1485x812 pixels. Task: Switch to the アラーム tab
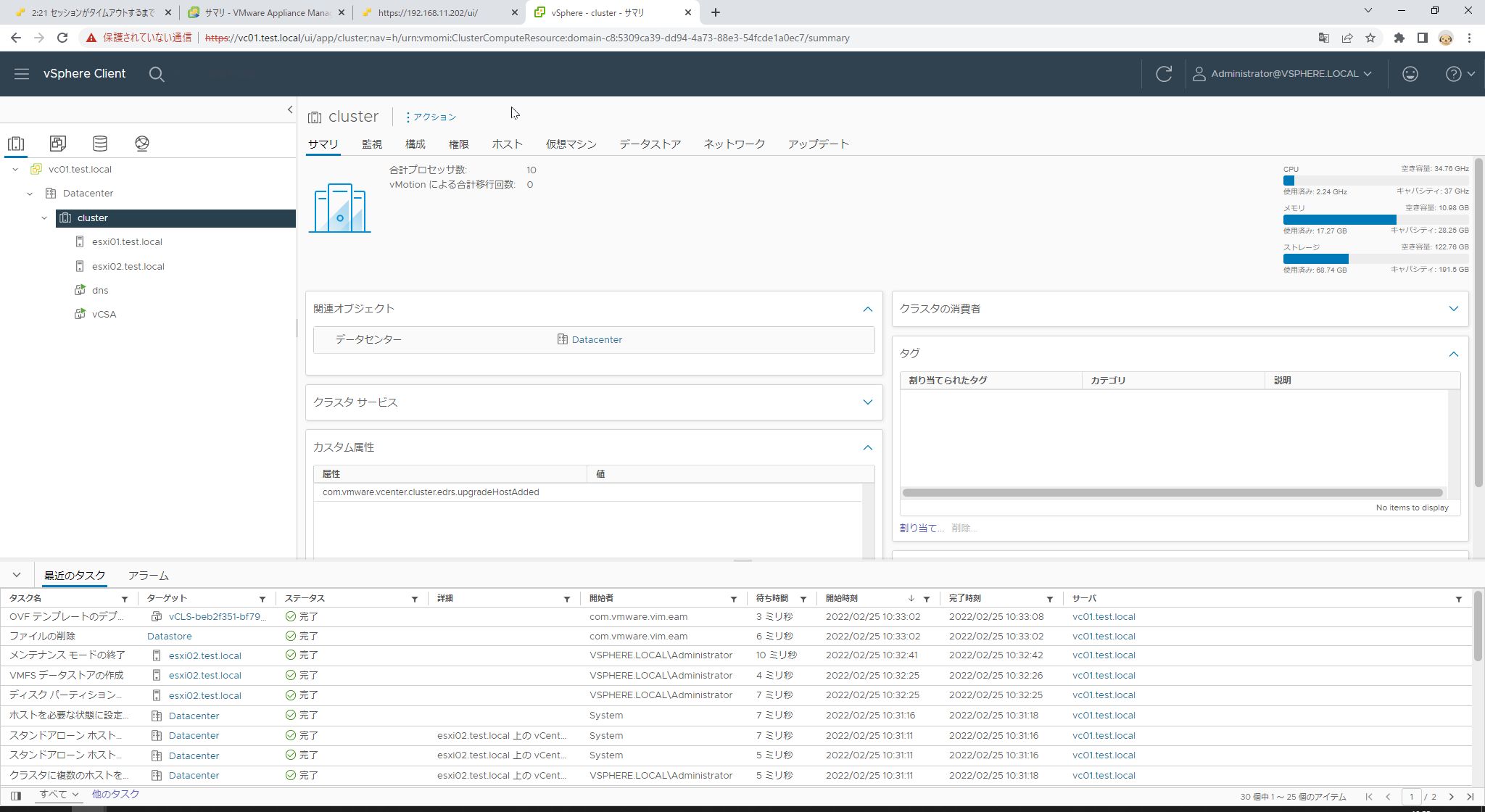pyautogui.click(x=149, y=576)
